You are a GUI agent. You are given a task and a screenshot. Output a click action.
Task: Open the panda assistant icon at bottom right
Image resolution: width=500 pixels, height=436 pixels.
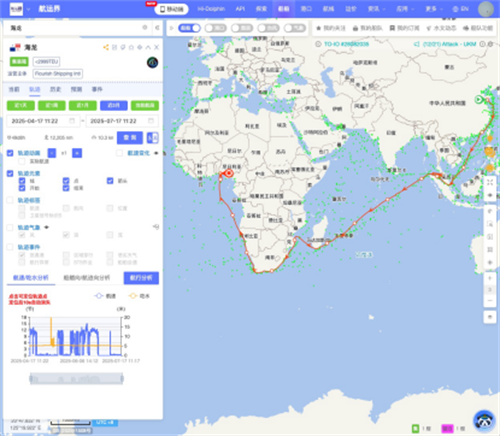tap(484, 421)
